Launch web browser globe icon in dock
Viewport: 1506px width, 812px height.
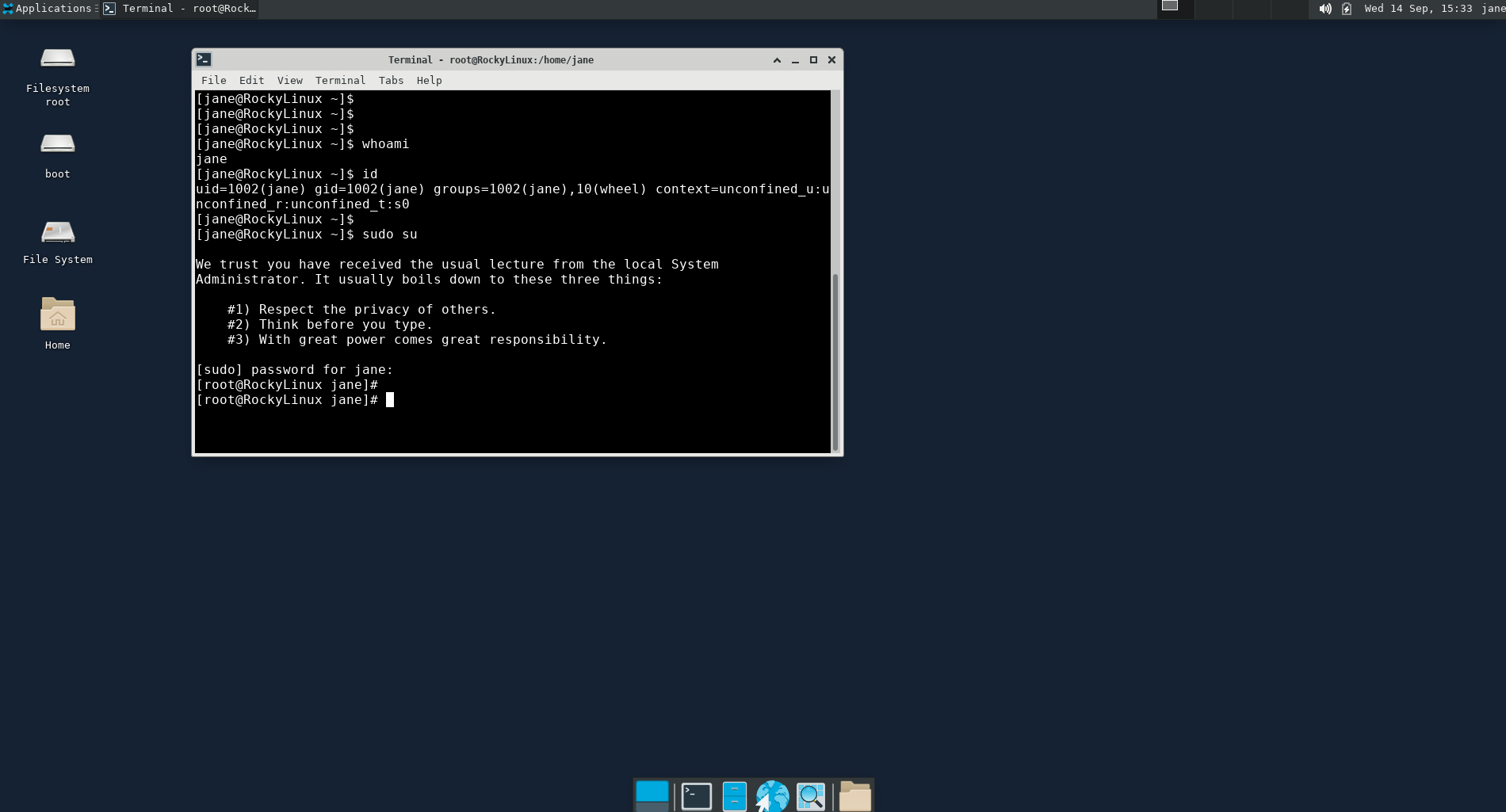pos(772,796)
